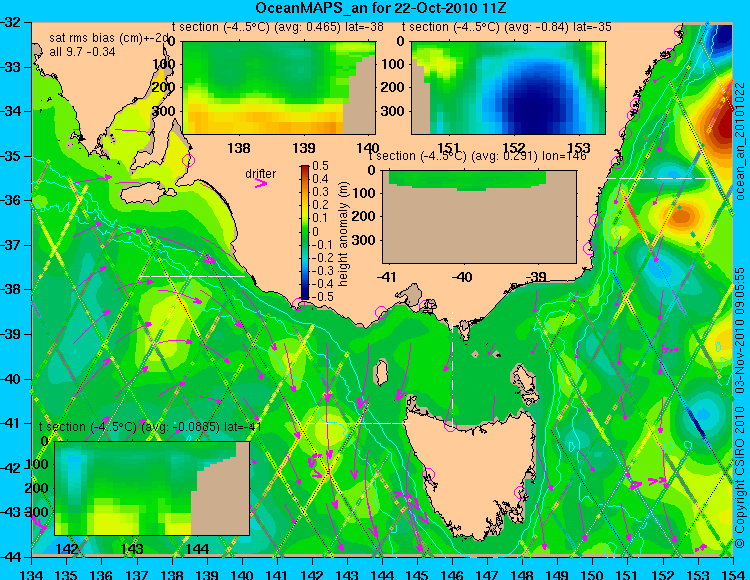Click the 'height anomaly (m)' colorbar label
This screenshot has width=750, height=580.
(x=343, y=234)
